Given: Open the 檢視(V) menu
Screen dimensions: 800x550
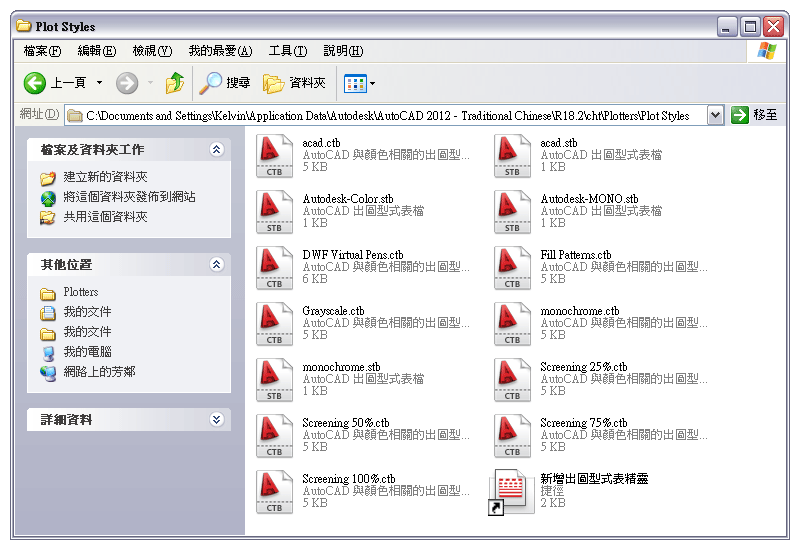Looking at the screenshot, I should point(152,51).
